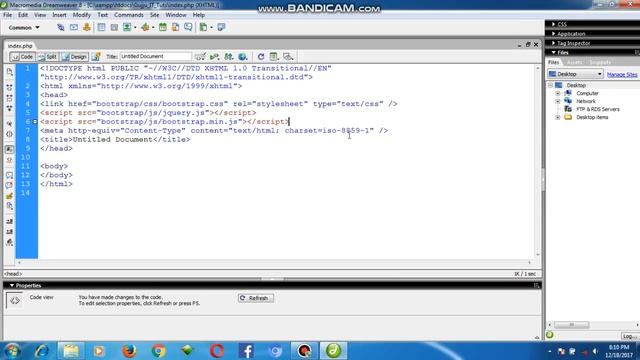The image size is (640, 360).
Task: Insert a Table from the Common bar
Action: click(101, 27)
